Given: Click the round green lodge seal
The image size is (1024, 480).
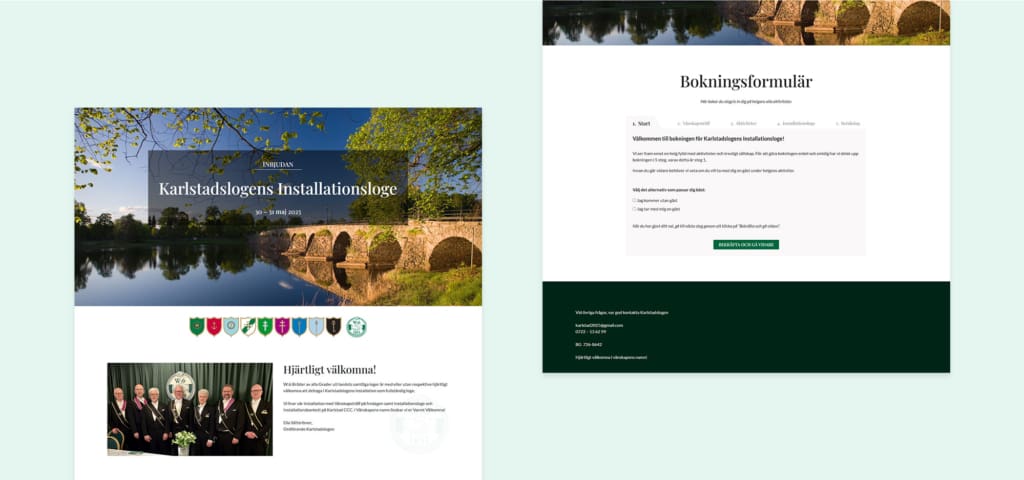Looking at the screenshot, I should [356, 327].
